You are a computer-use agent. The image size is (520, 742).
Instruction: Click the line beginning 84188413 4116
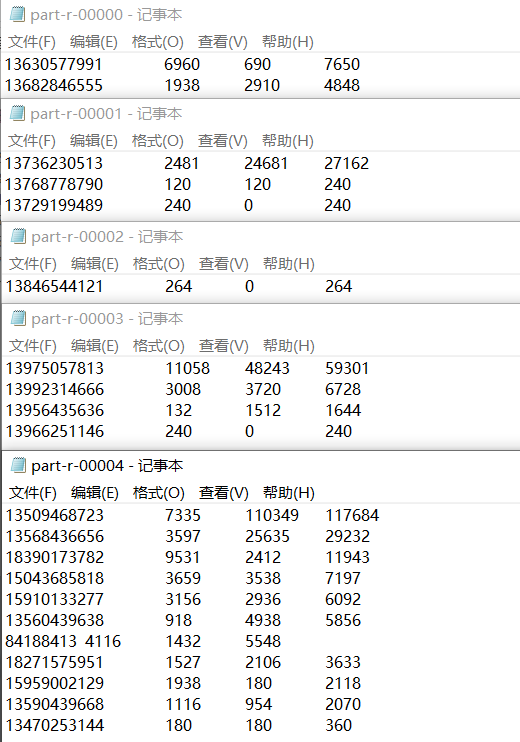(x=143, y=641)
